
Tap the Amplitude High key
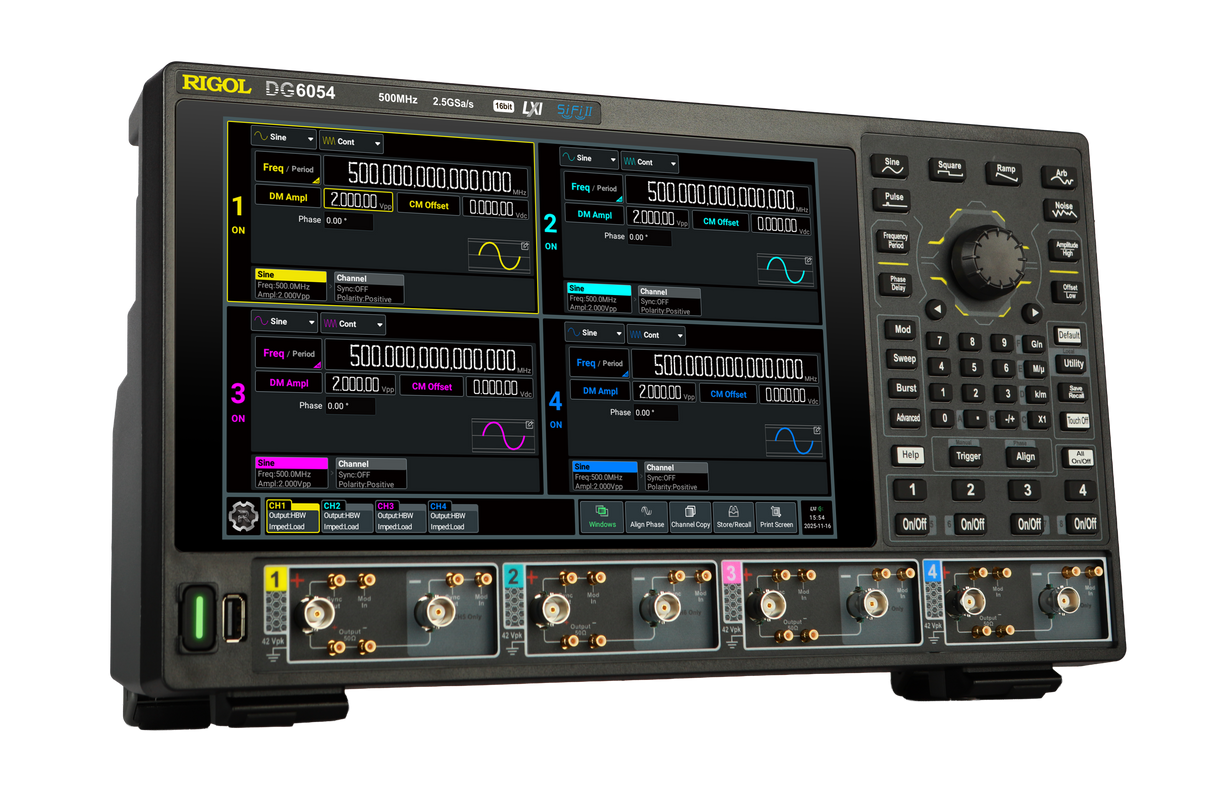(x=1067, y=250)
